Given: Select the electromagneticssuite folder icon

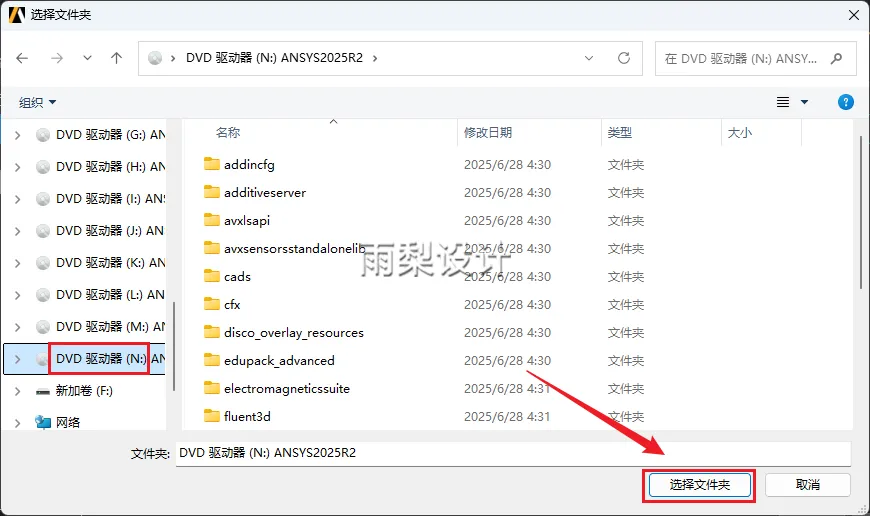Looking at the screenshot, I should pyautogui.click(x=211, y=388).
